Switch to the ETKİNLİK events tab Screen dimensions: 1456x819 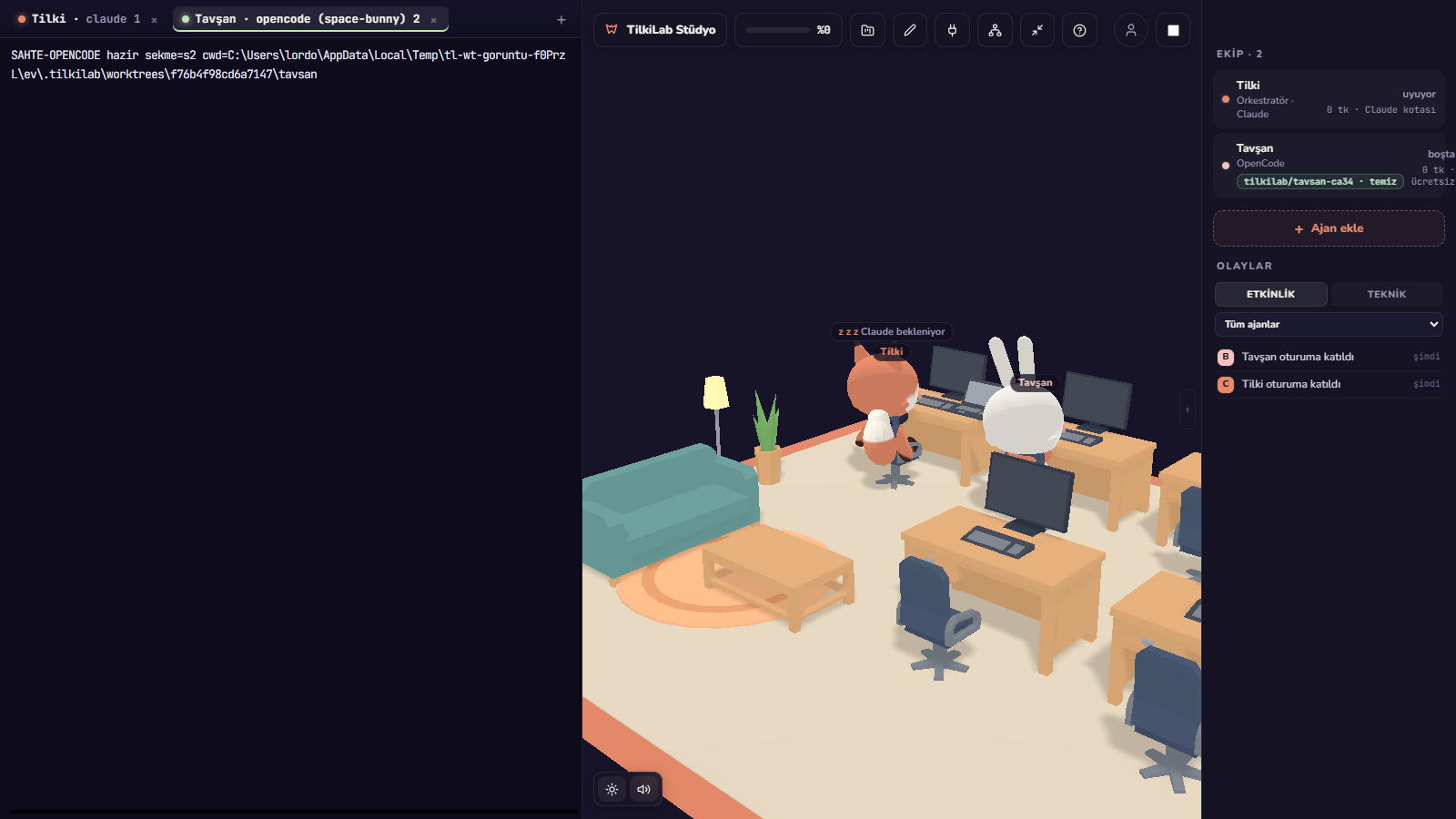(x=1270, y=294)
